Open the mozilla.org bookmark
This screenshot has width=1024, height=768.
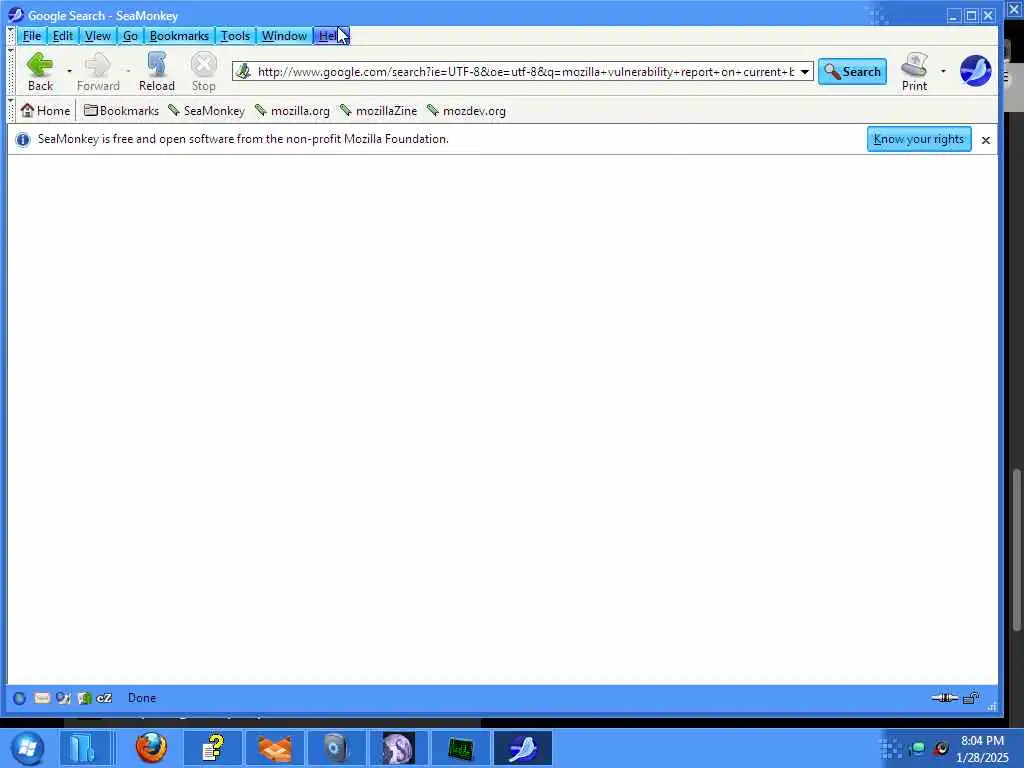pyautogui.click(x=292, y=111)
